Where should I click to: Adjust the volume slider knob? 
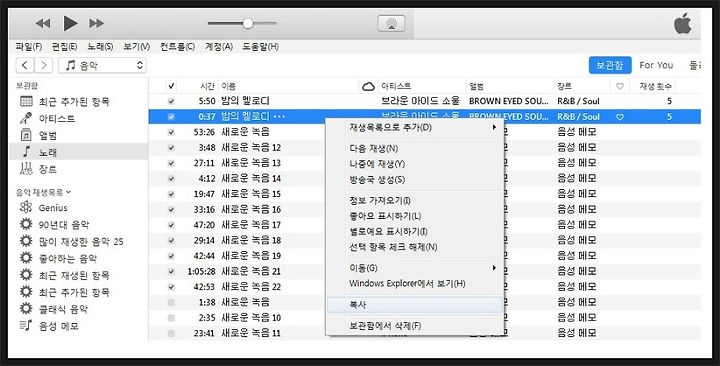248,23
